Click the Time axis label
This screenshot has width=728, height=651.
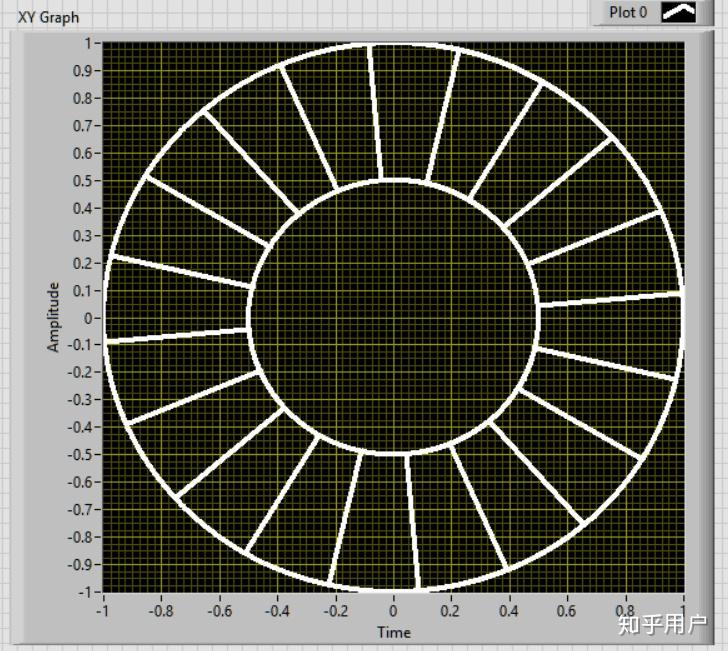(x=394, y=632)
